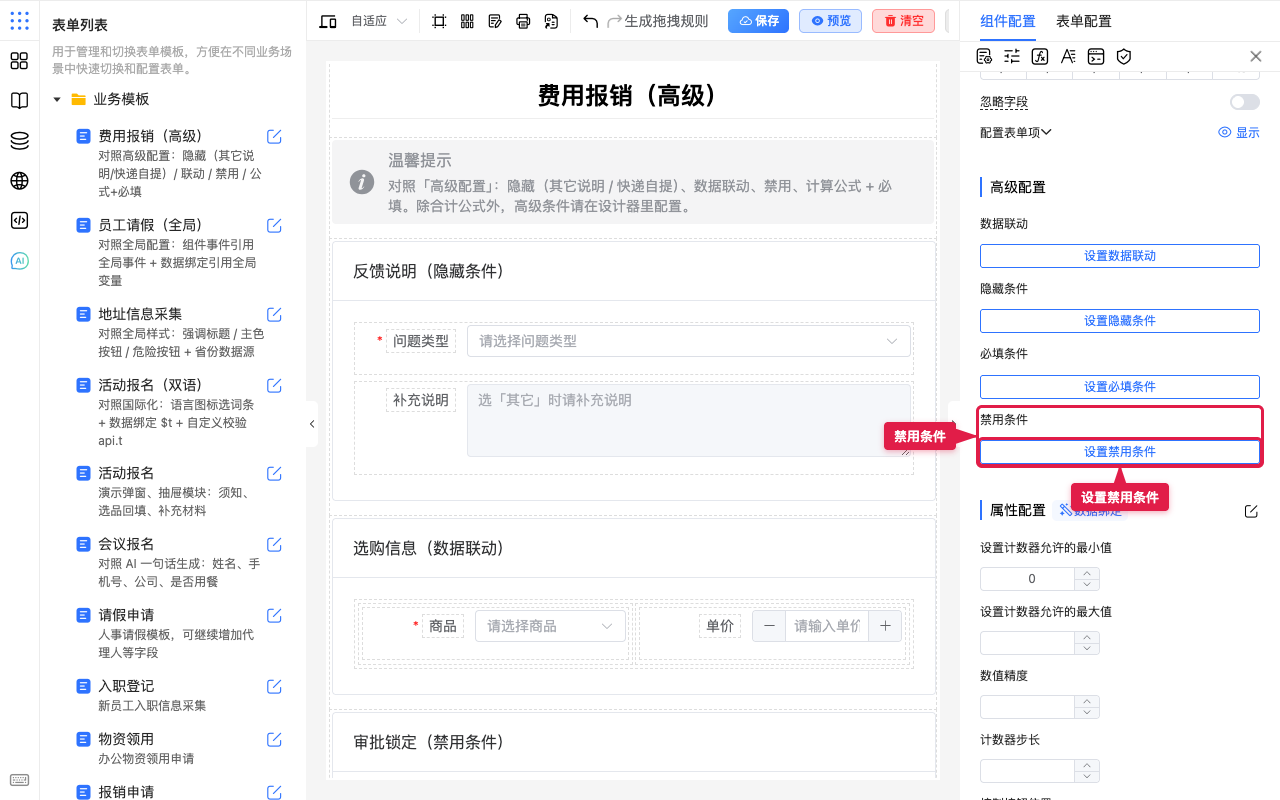
Task: Open the globe internationalization sidebar icon
Action: pyautogui.click(x=19, y=181)
